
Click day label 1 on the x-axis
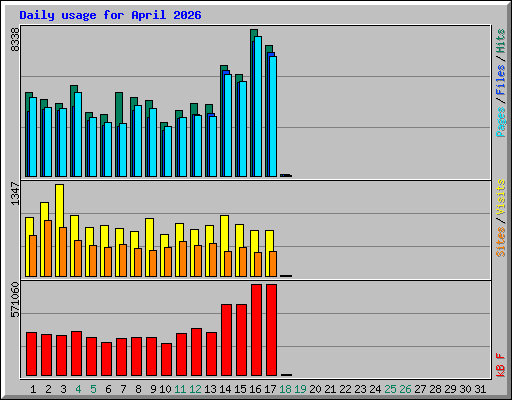tap(33, 389)
